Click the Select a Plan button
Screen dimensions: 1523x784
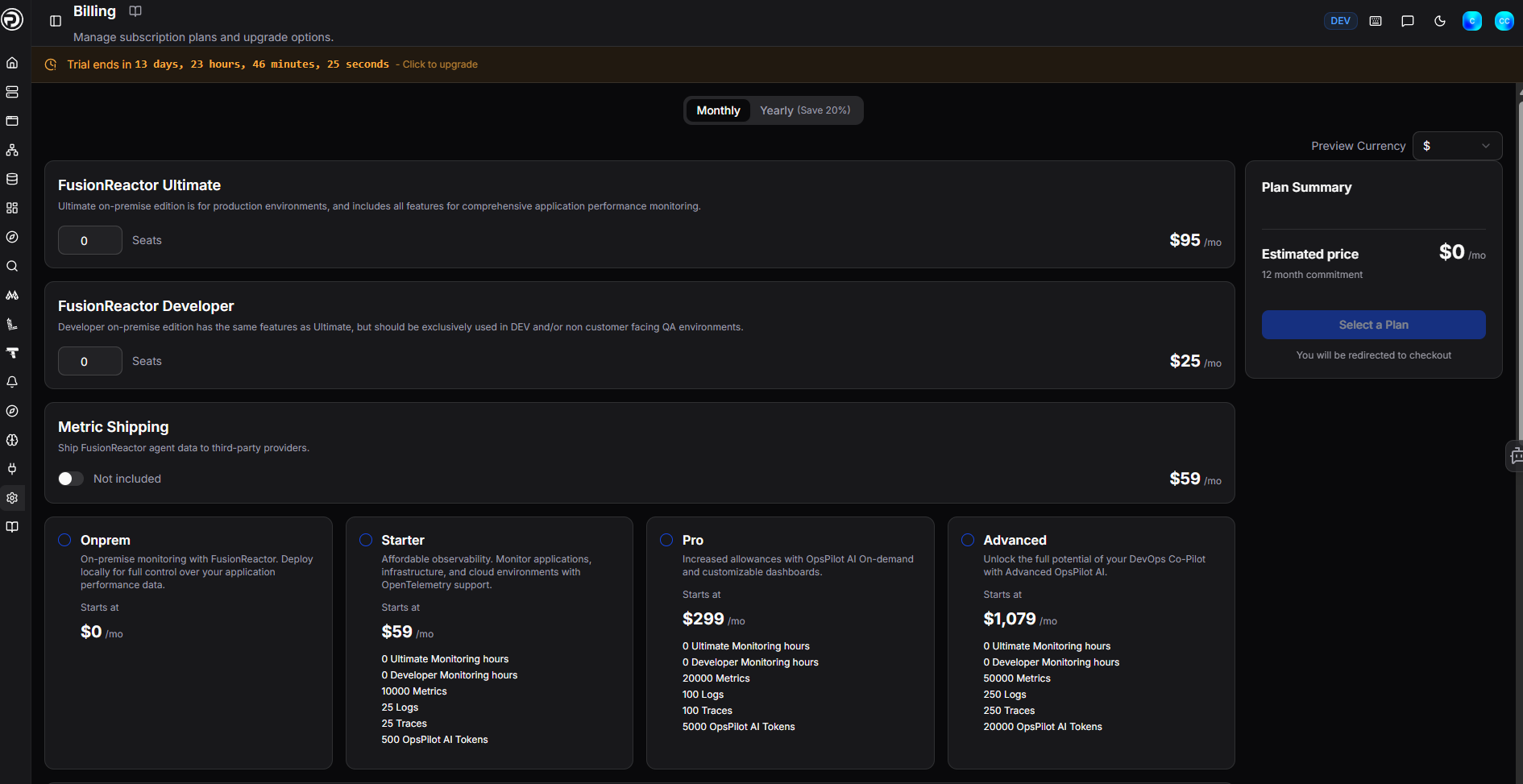[x=1373, y=325]
